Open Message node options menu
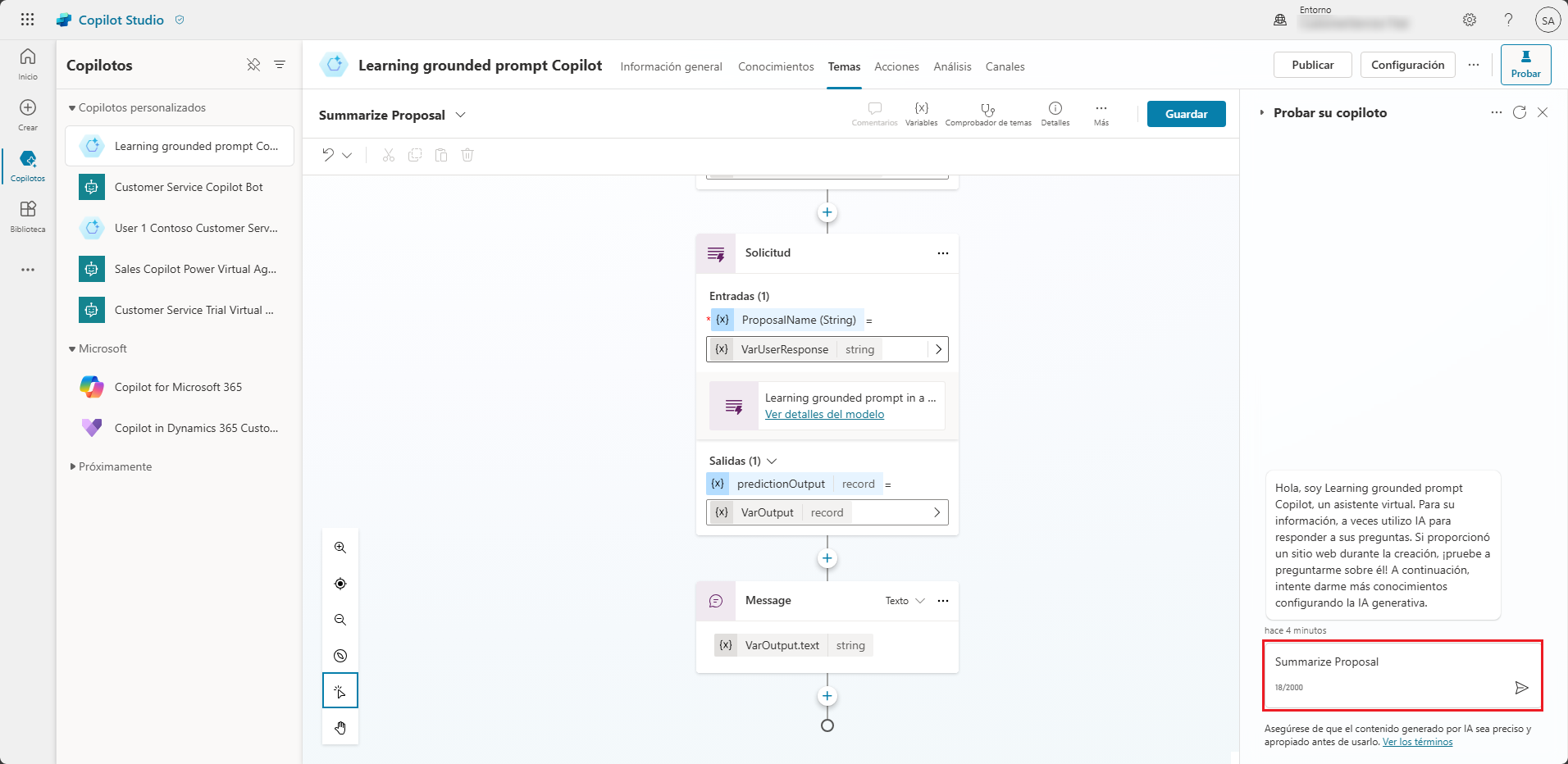This screenshot has width=1568, height=764. pos(943,601)
